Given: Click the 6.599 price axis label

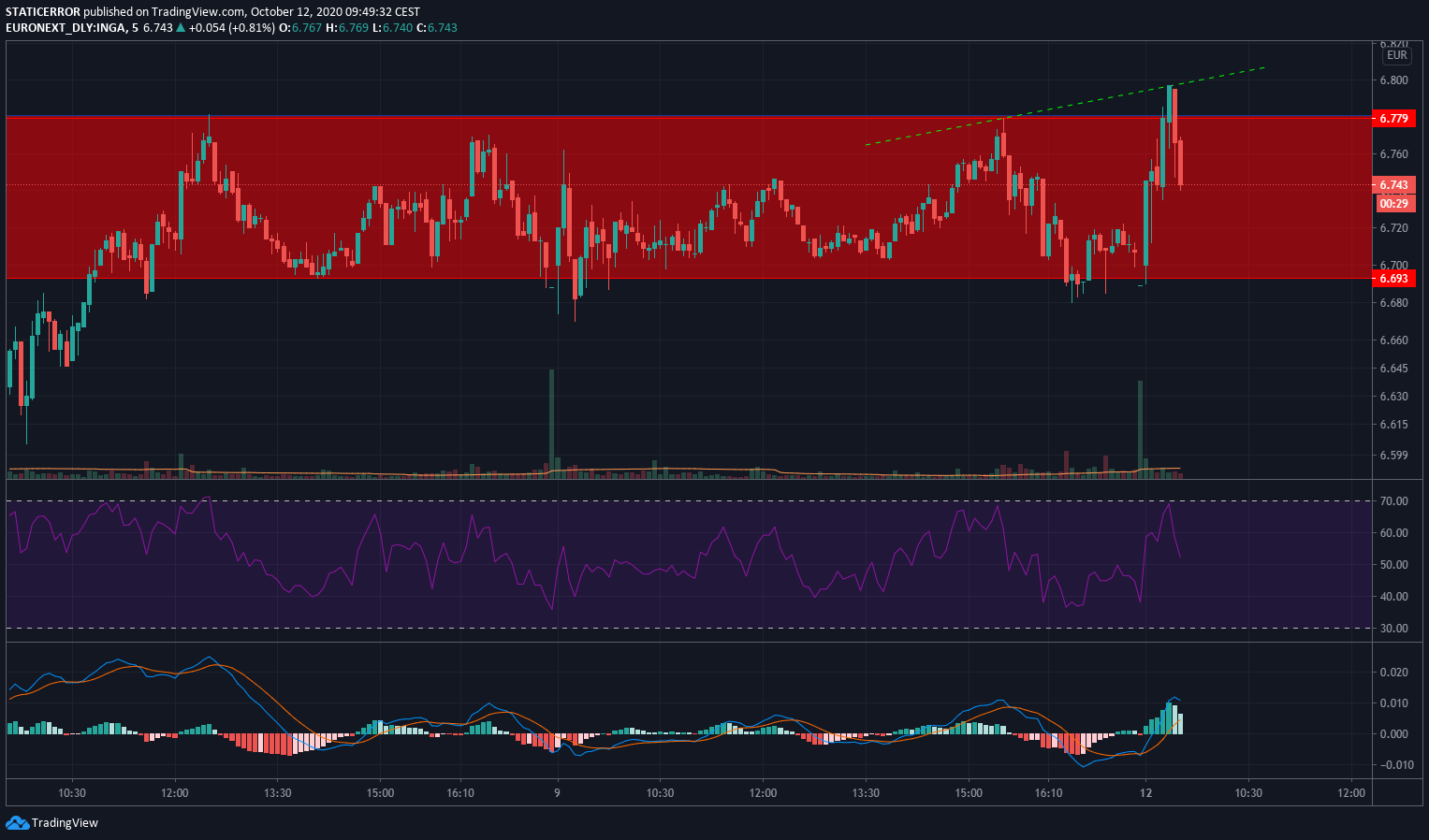Looking at the screenshot, I should click(x=1393, y=456).
